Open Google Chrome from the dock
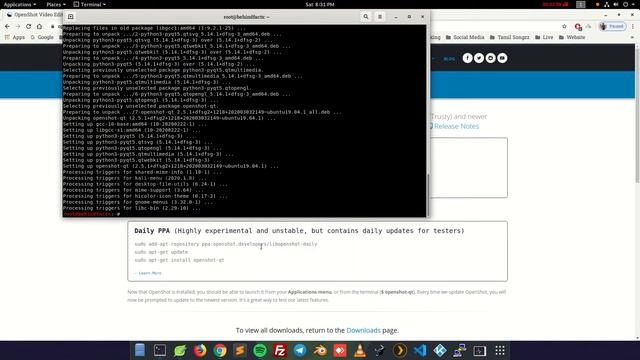This screenshot has height=360, width=640. [220, 350]
